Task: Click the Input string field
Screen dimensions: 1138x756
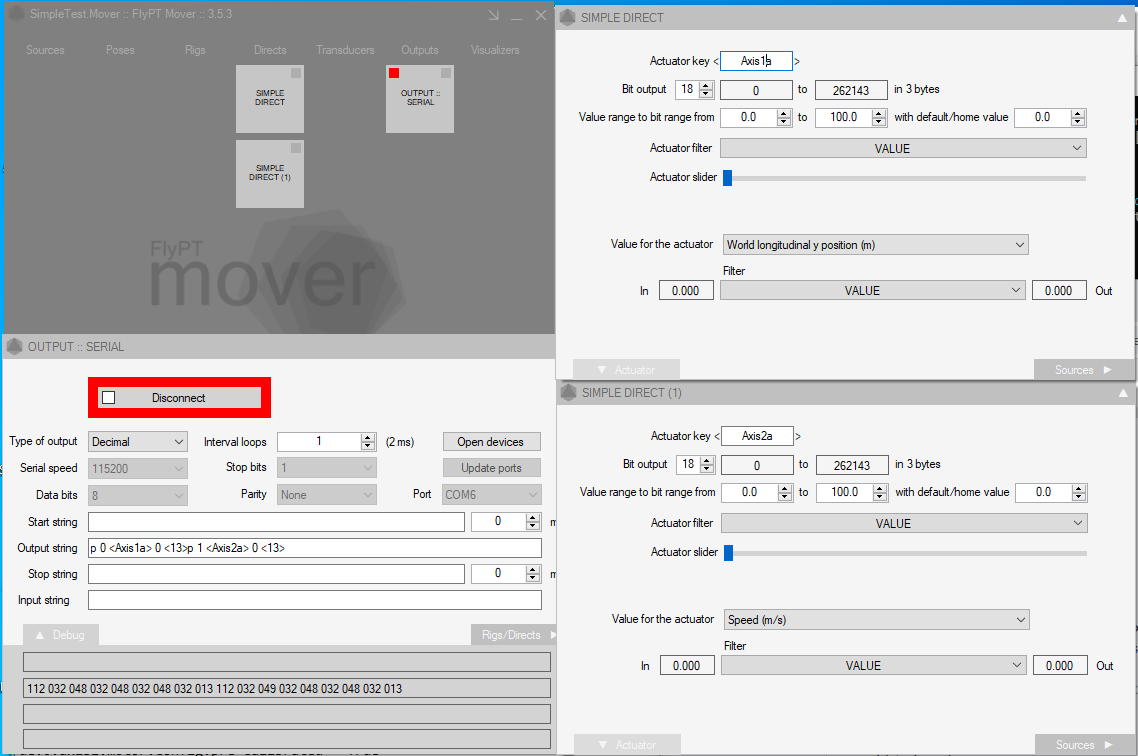Action: click(315, 600)
